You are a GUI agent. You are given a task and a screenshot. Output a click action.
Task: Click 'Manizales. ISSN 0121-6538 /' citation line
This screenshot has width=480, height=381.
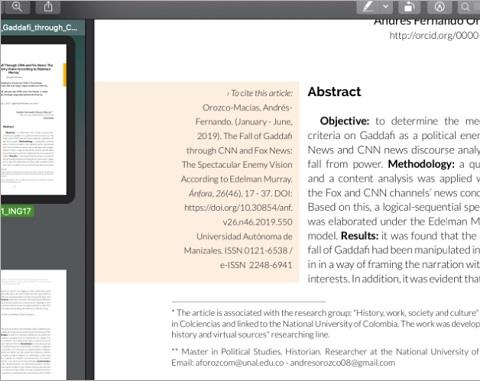[x=238, y=250]
